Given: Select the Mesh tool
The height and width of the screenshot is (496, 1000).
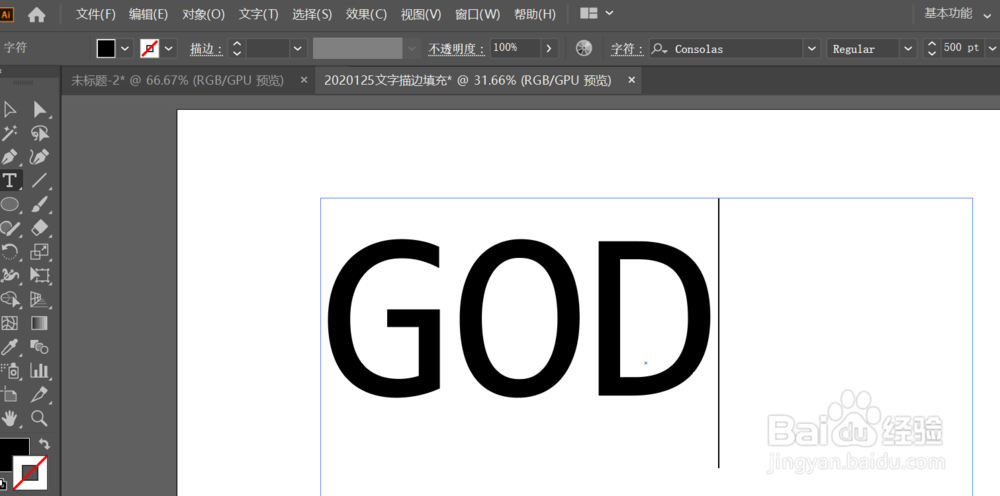Looking at the screenshot, I should pos(10,323).
